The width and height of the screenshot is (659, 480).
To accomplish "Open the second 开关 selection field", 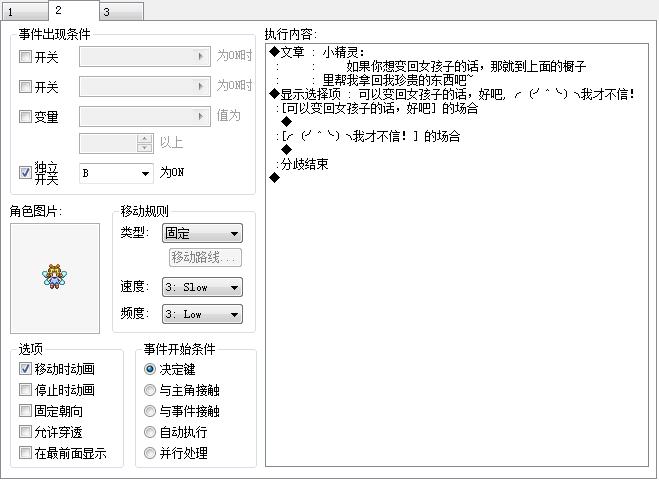I will [x=145, y=86].
